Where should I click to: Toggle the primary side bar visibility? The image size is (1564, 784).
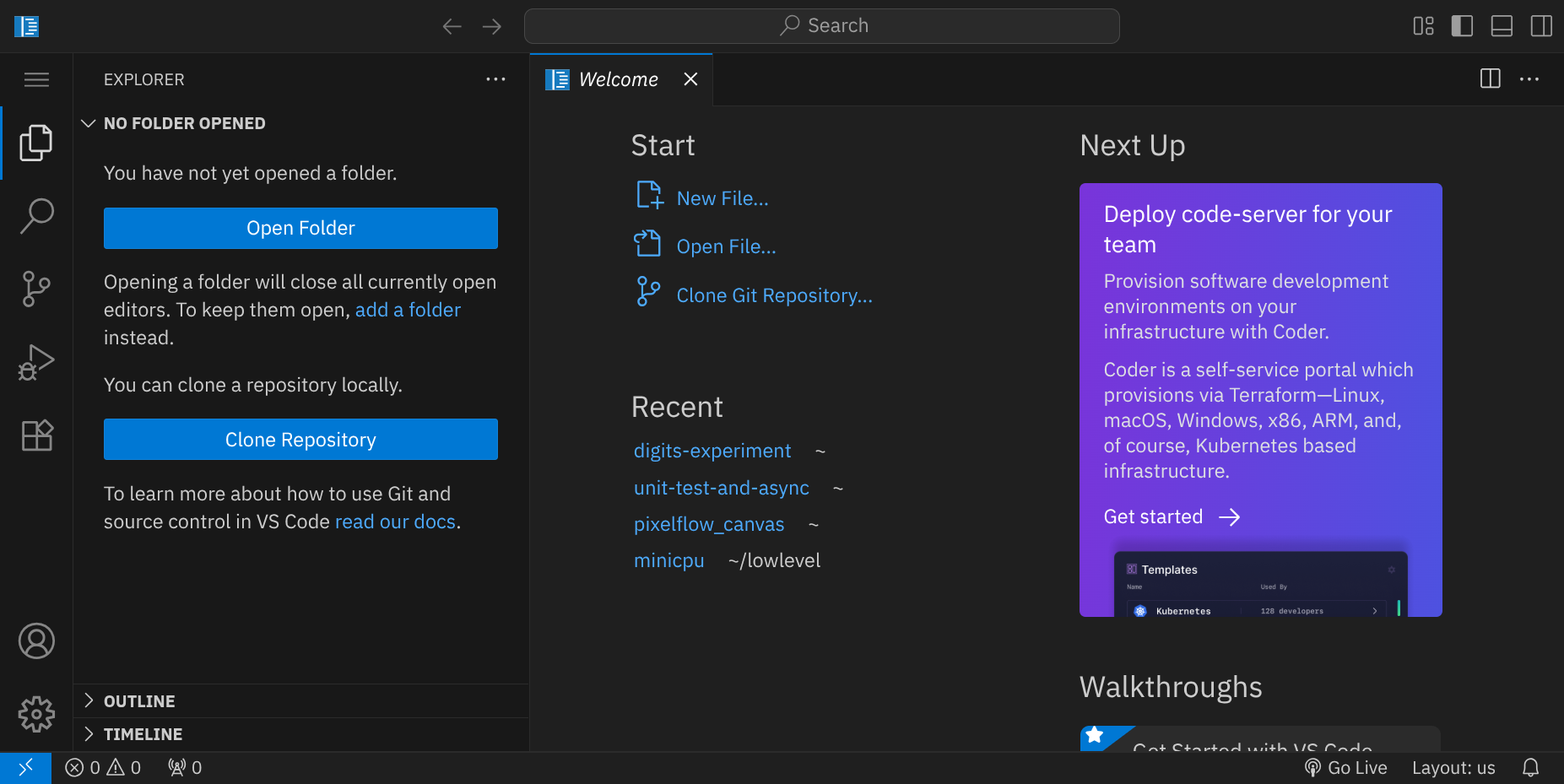(x=1462, y=26)
